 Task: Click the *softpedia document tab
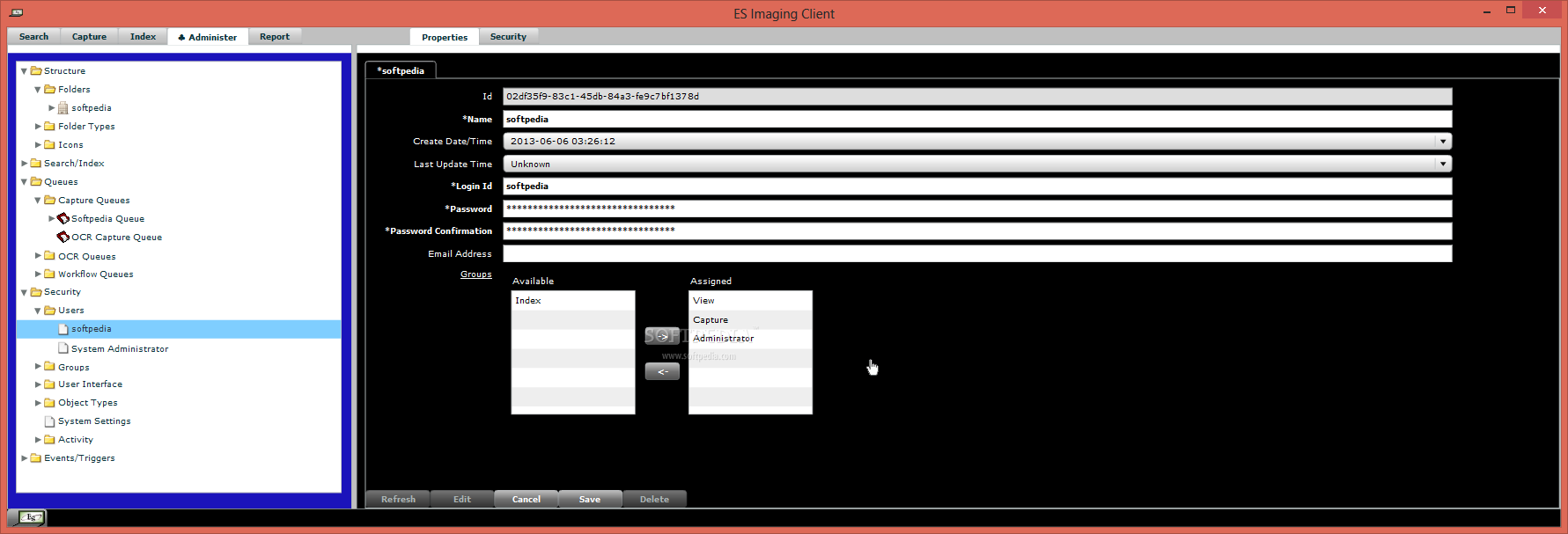[x=401, y=70]
